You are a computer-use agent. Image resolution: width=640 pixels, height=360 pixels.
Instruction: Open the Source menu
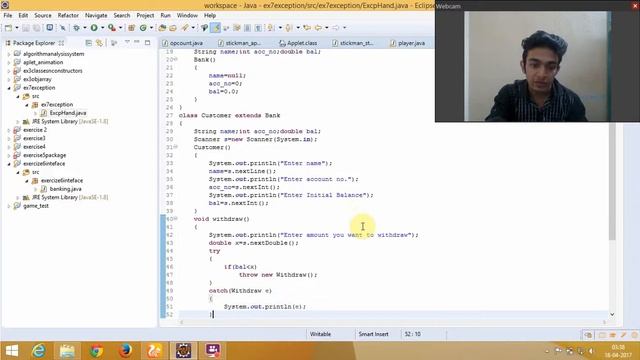pyautogui.click(x=43, y=16)
